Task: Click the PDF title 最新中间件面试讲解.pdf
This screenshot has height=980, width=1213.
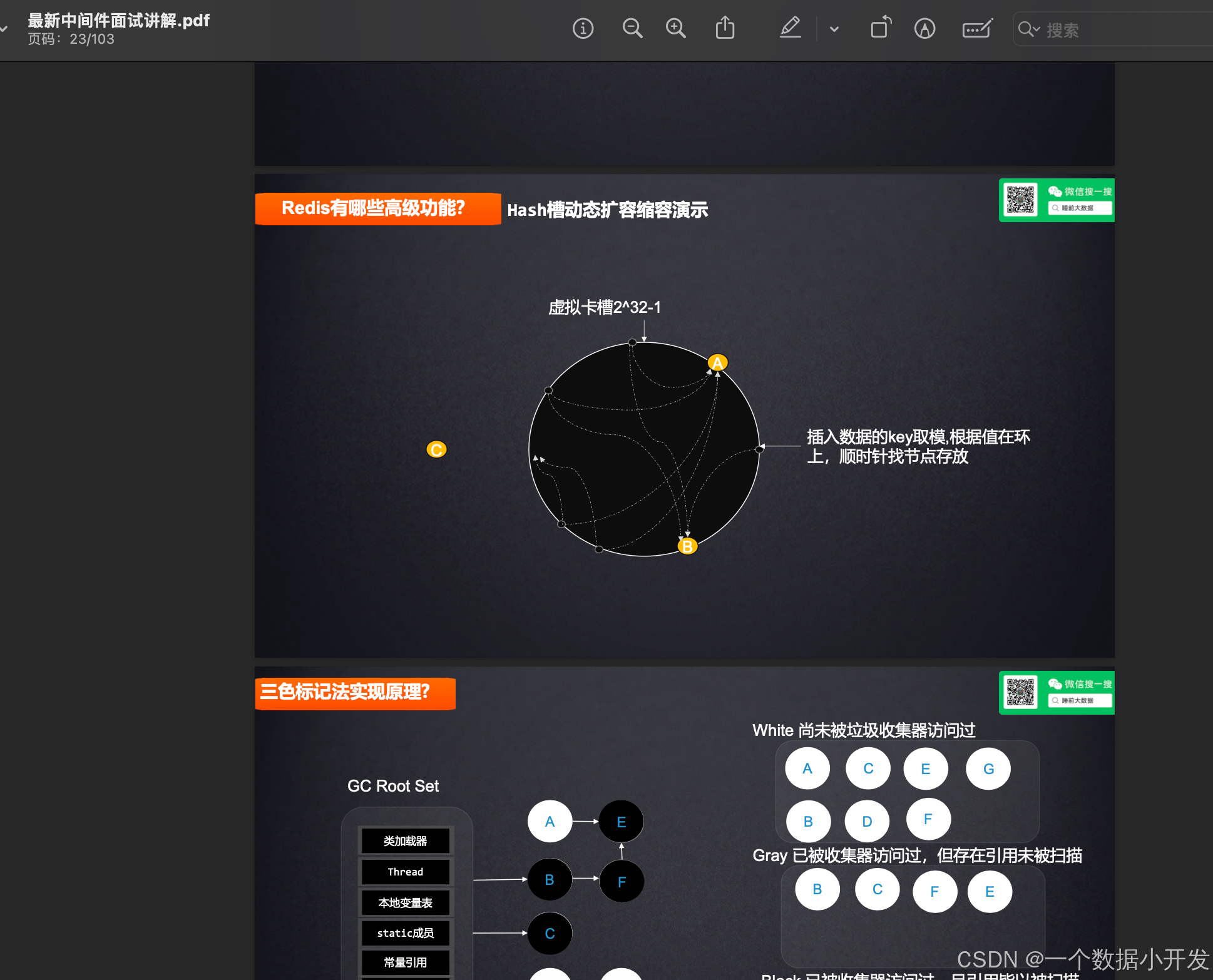Action: coord(118,21)
